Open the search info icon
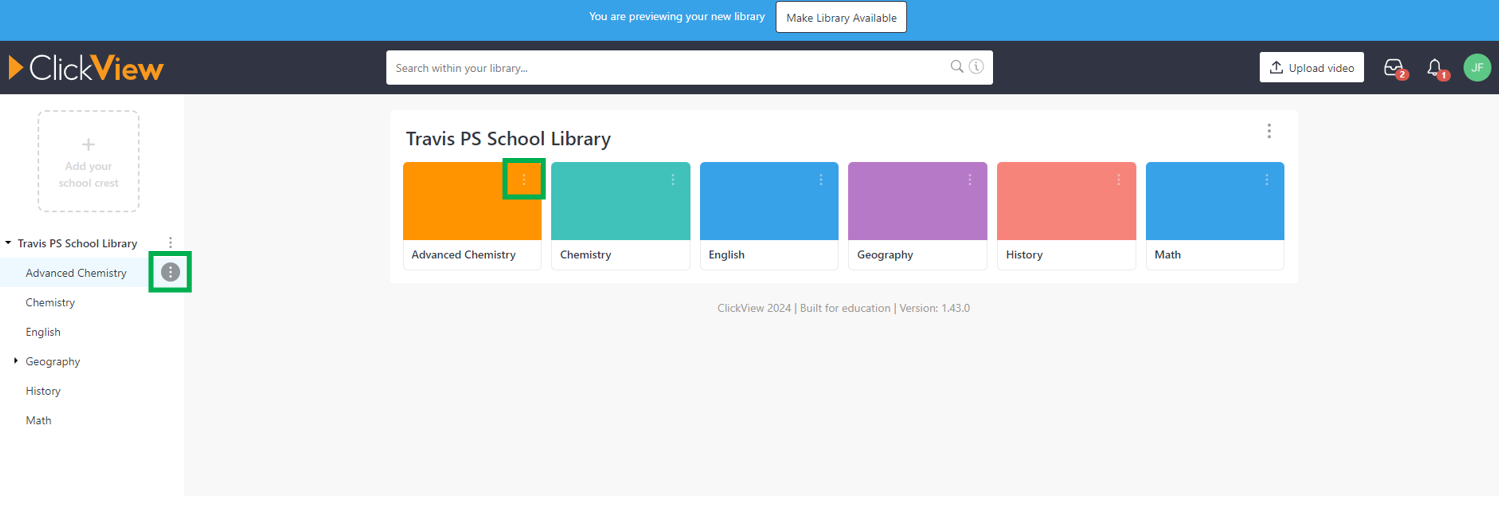Screen dimensions: 1499x519 click(x=976, y=67)
